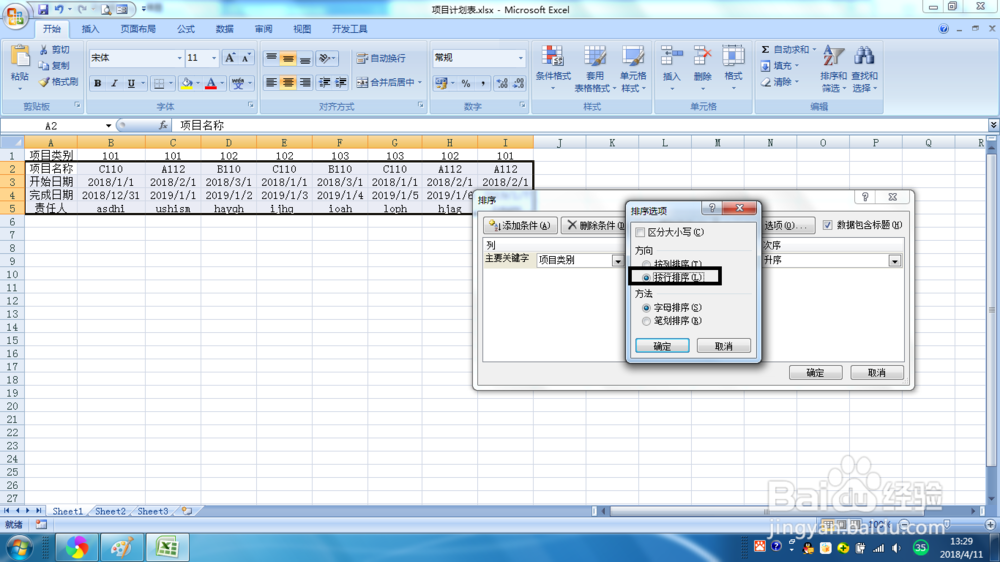Click the Add Condition (添加条件) button
Image resolution: width=1000 pixels, height=562 pixels.
click(x=520, y=225)
